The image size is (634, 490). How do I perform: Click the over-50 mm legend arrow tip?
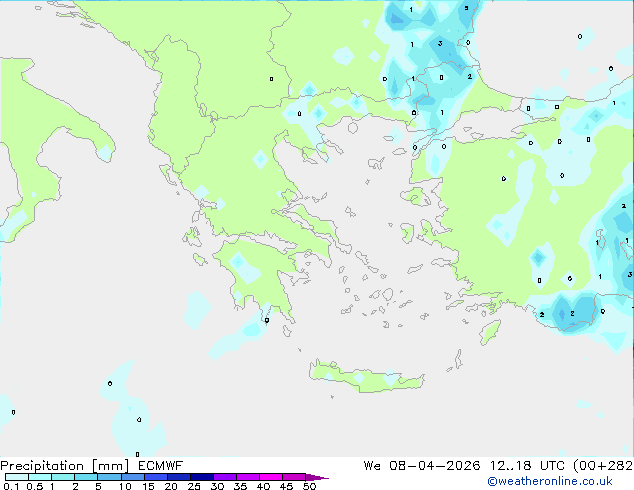tap(317, 477)
